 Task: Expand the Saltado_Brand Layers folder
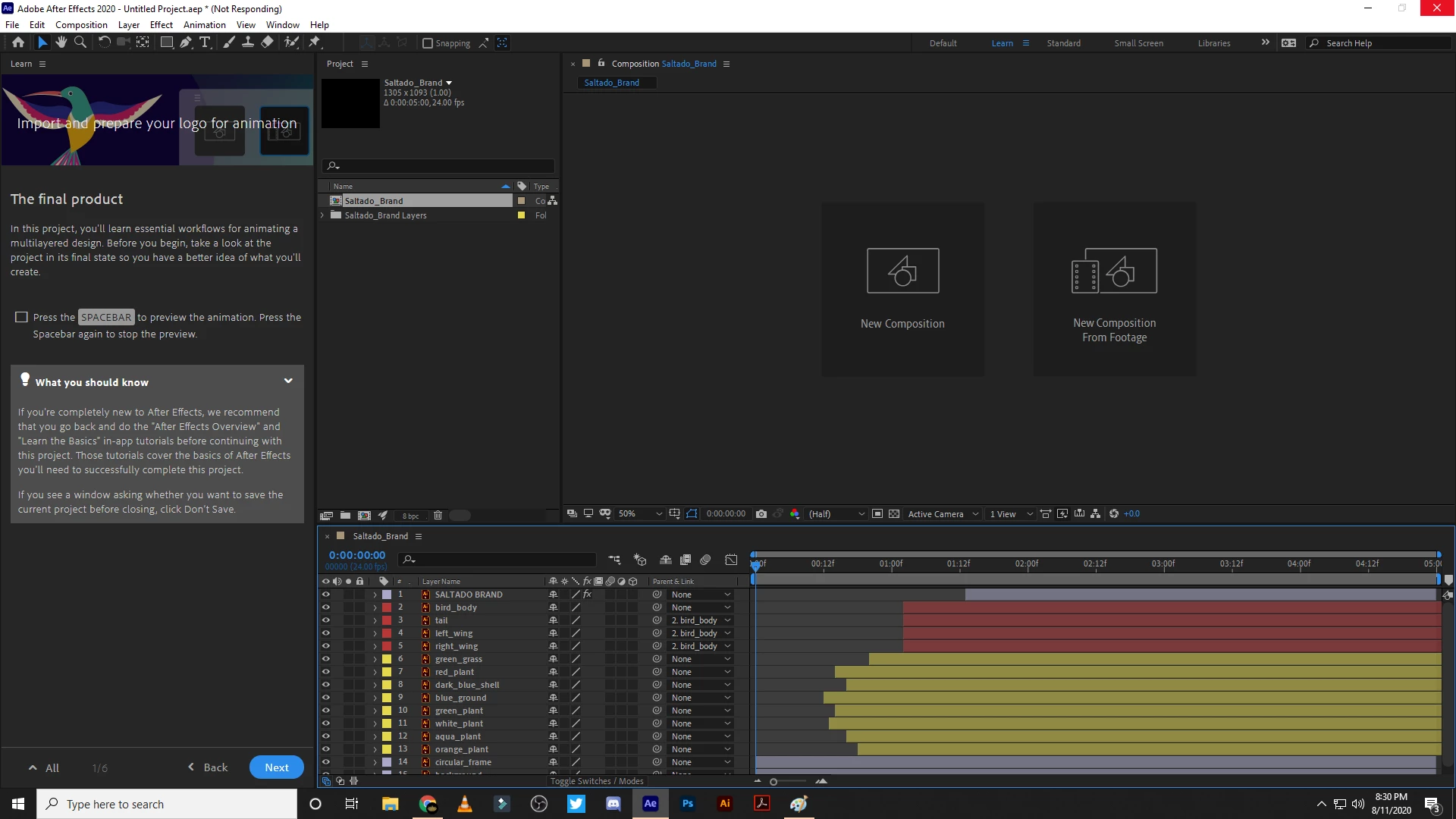[x=323, y=215]
